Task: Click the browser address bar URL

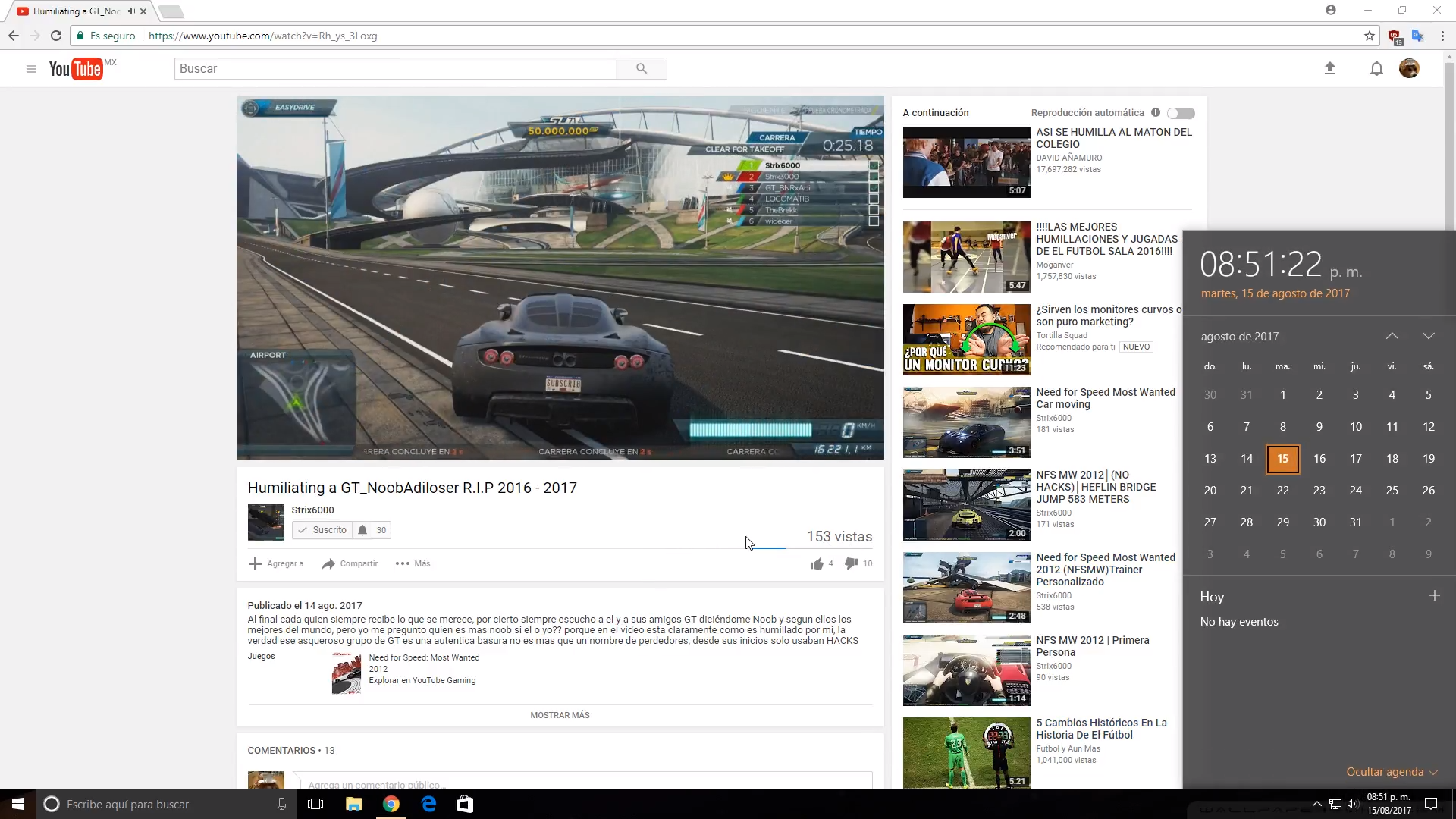Action: [262, 36]
